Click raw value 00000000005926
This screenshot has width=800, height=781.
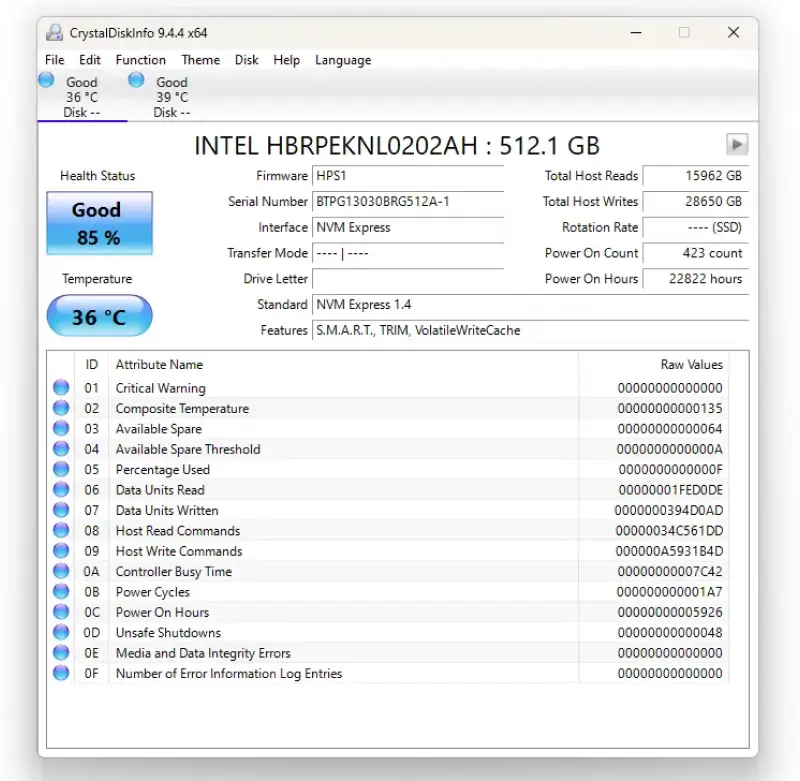[x=670, y=613]
